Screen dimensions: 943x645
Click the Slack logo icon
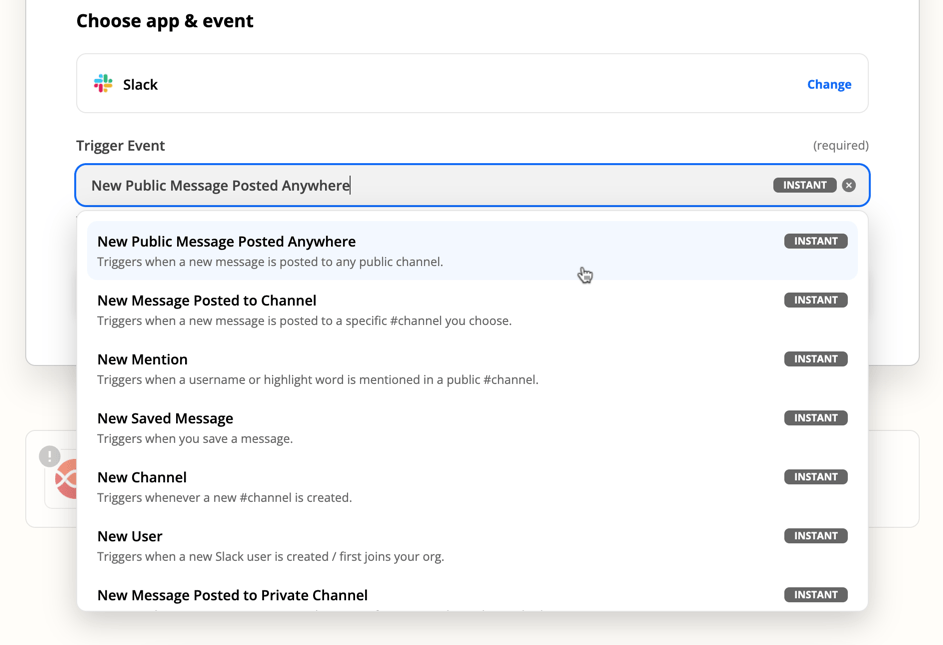click(103, 84)
